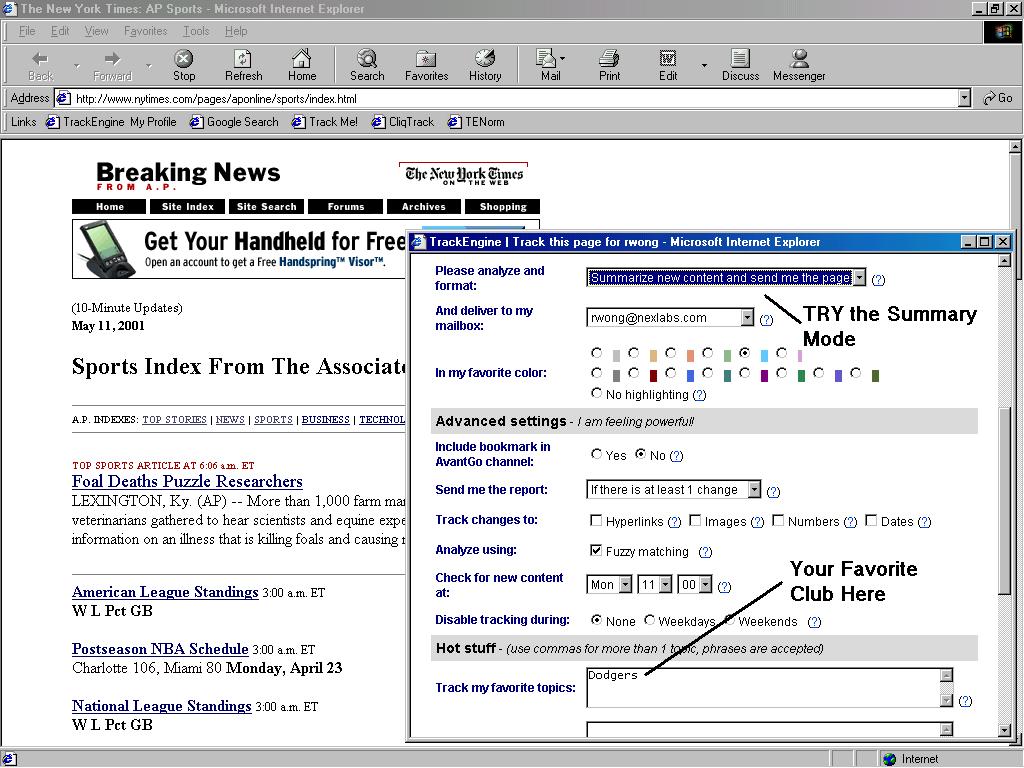Screen dimensions: 1024x768
Task: Open the CliqTrack links-bar shortcut
Action: [403, 122]
